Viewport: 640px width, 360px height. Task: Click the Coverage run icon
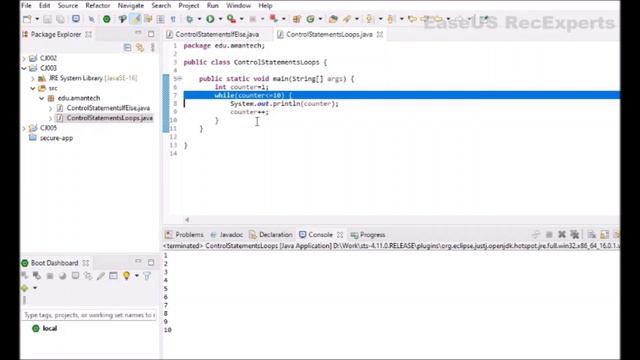(231, 19)
